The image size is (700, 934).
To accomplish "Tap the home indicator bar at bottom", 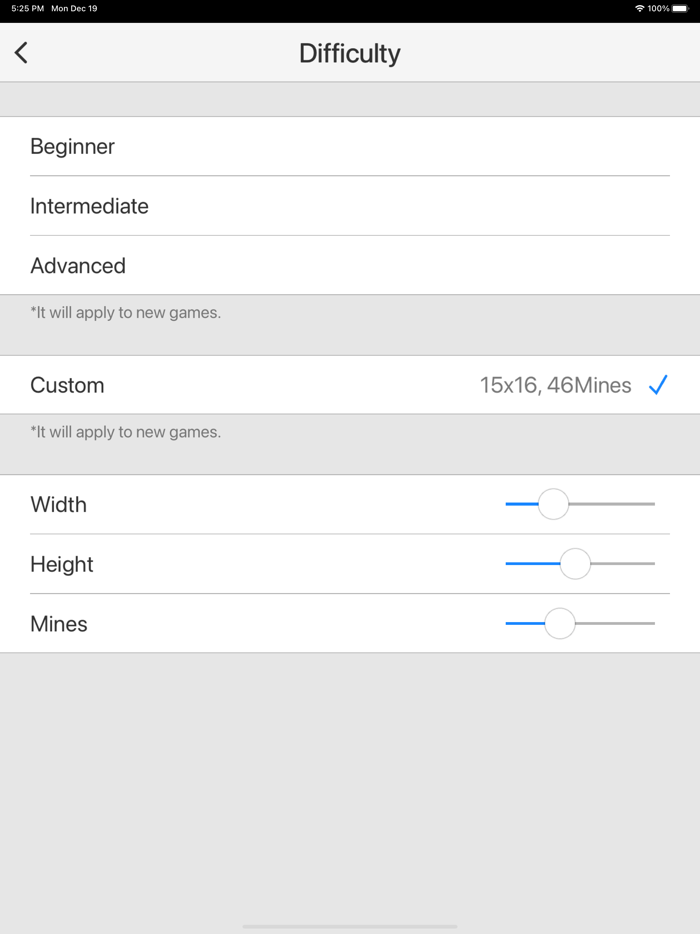I will coord(350,926).
